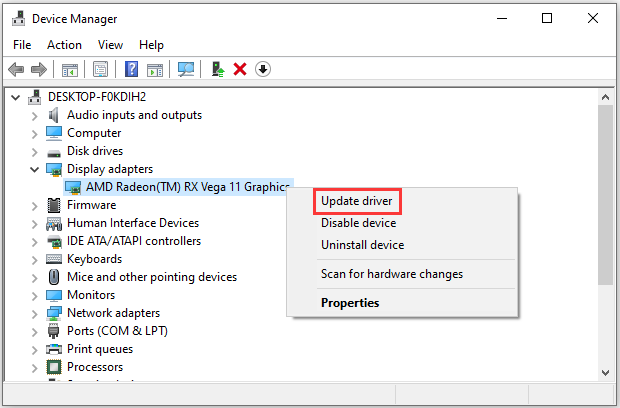
Task: Click the Back arrow toolbar icon
Action: point(16,70)
